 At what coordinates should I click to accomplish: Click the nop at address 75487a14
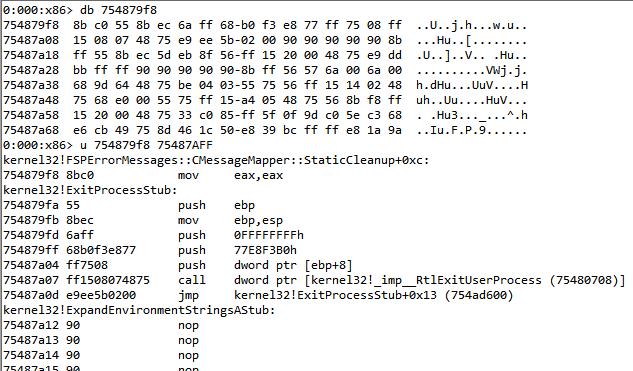pos(188,355)
